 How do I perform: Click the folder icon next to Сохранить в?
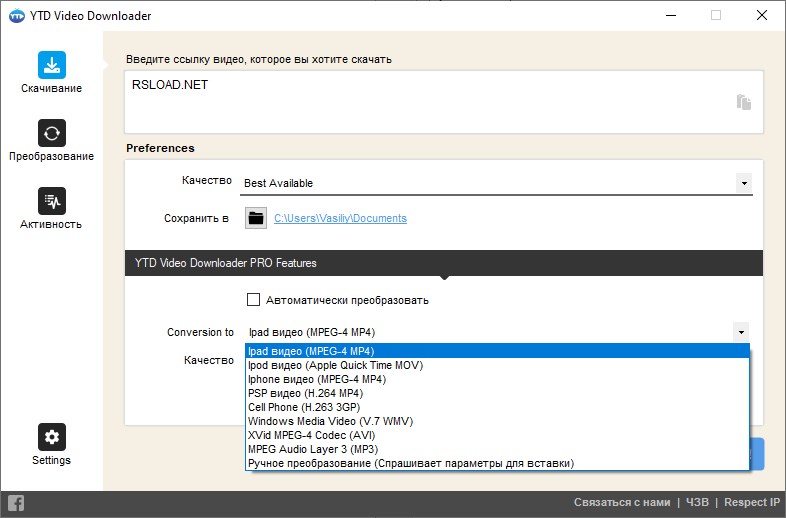(256, 218)
